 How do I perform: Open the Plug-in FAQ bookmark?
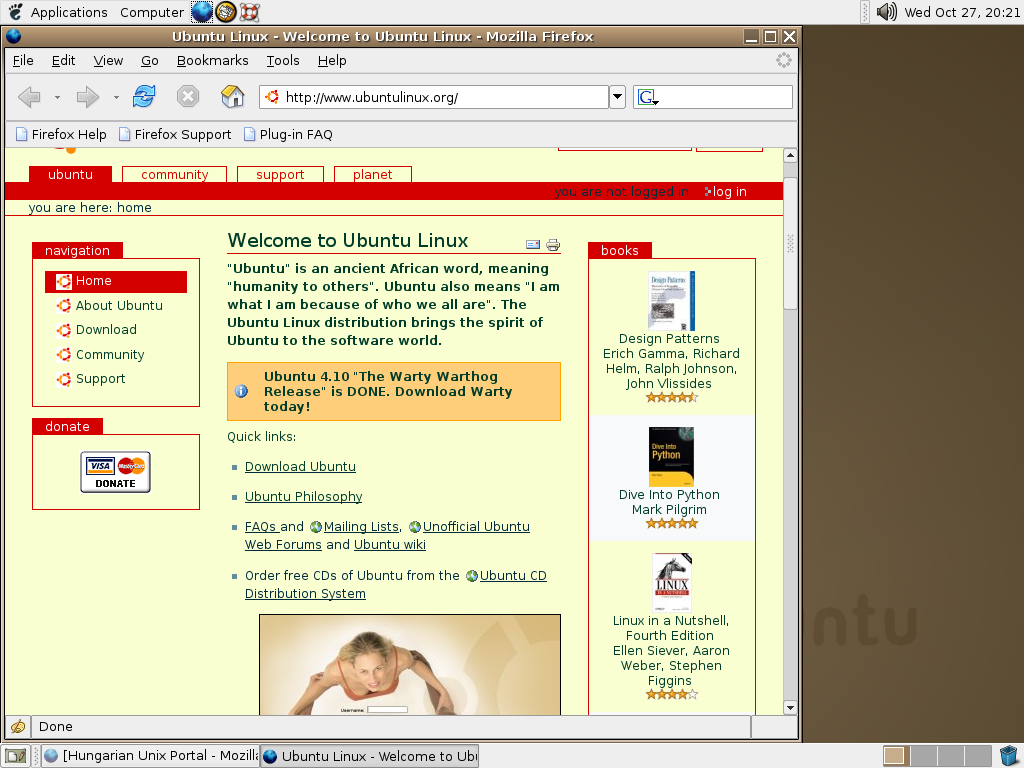[288, 135]
